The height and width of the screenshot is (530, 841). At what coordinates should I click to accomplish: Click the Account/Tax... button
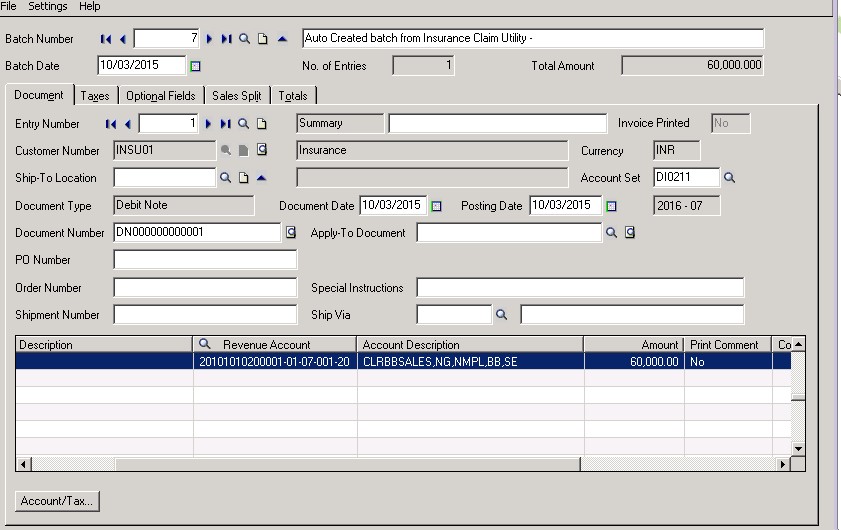(58, 501)
